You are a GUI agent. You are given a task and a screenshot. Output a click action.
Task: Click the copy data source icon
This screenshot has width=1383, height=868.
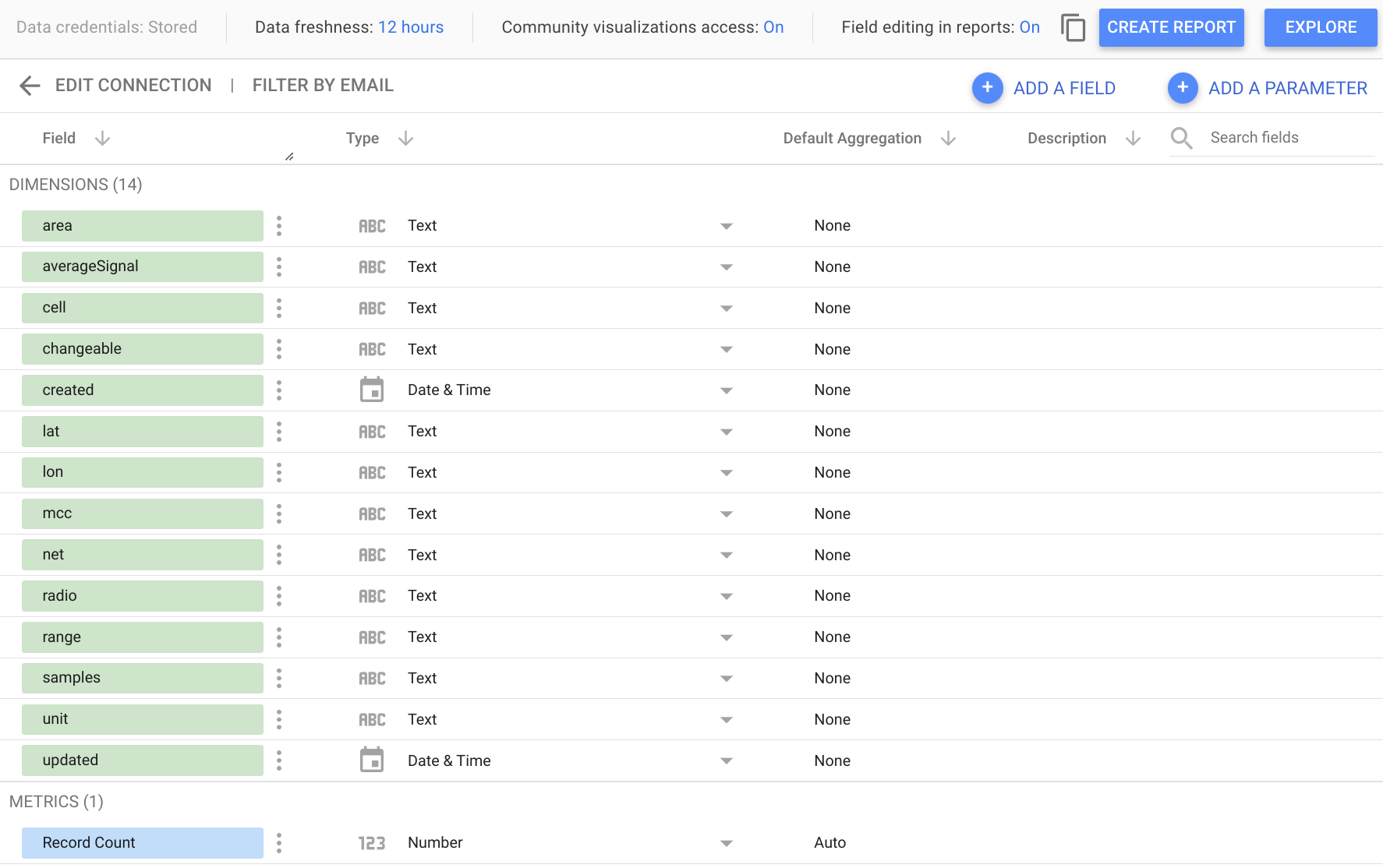tap(1073, 28)
